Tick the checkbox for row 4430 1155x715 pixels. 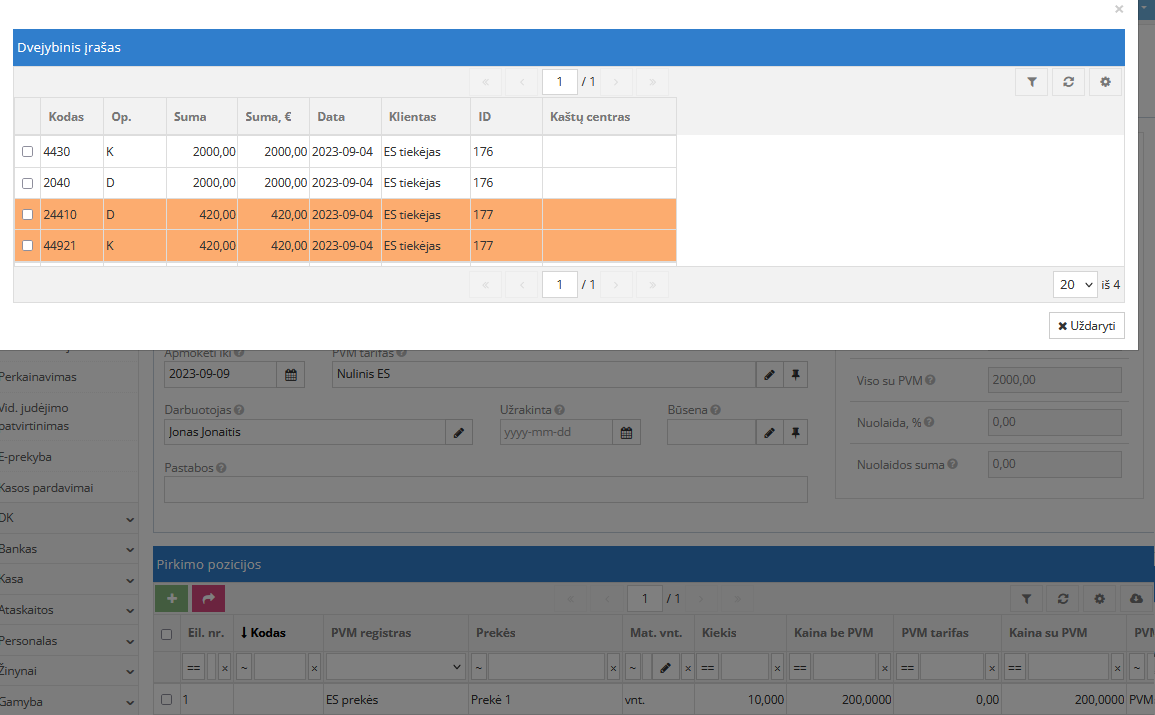point(28,152)
